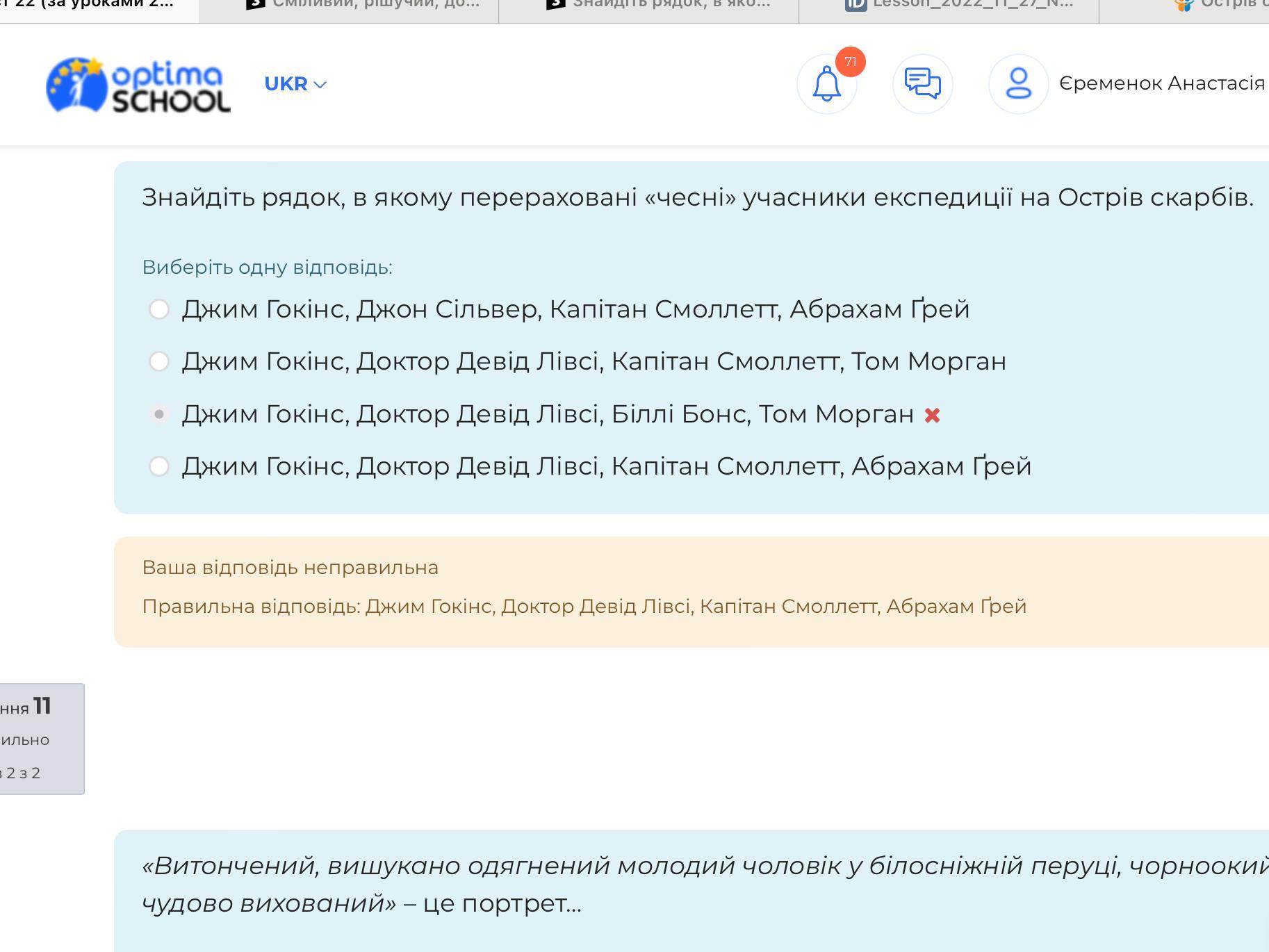
Task: Select the selected option with Біллі Бонс
Action: (159, 414)
